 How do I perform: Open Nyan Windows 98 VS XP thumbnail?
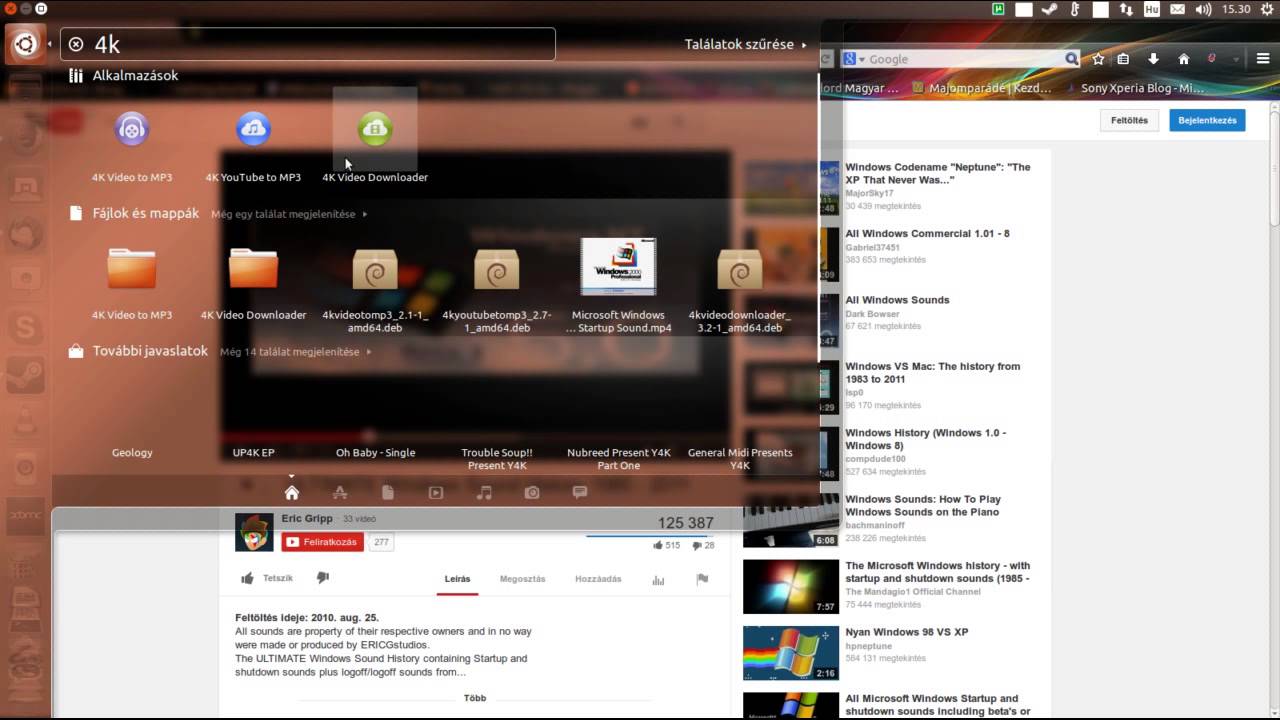click(x=791, y=653)
